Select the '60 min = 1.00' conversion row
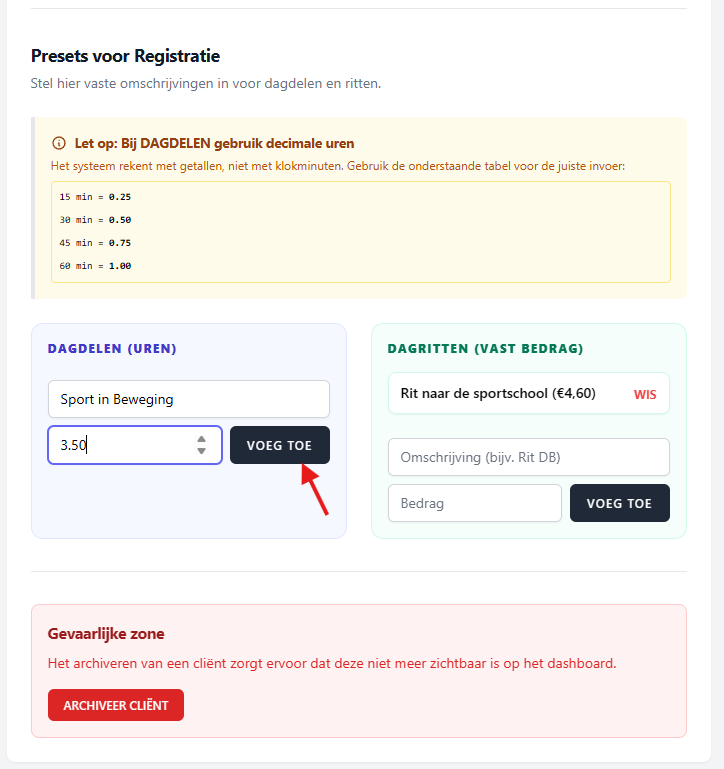This screenshot has width=724, height=769. point(95,266)
